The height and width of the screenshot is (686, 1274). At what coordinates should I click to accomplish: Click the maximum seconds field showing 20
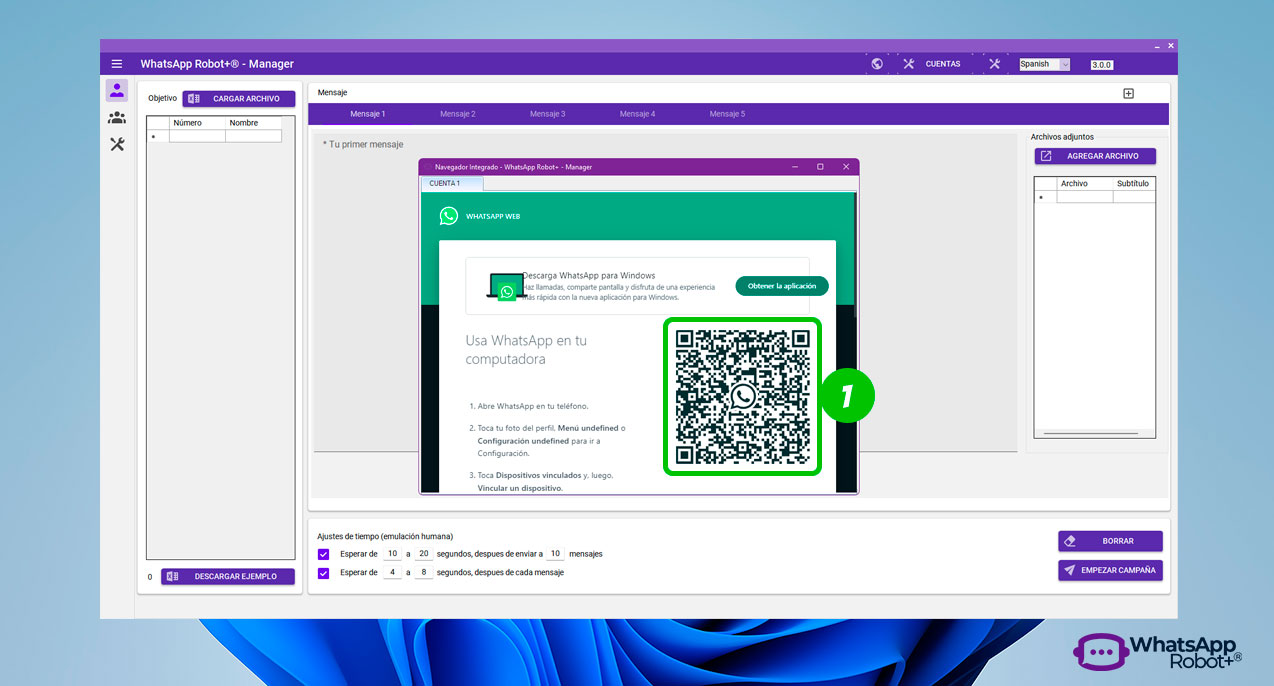pos(423,554)
